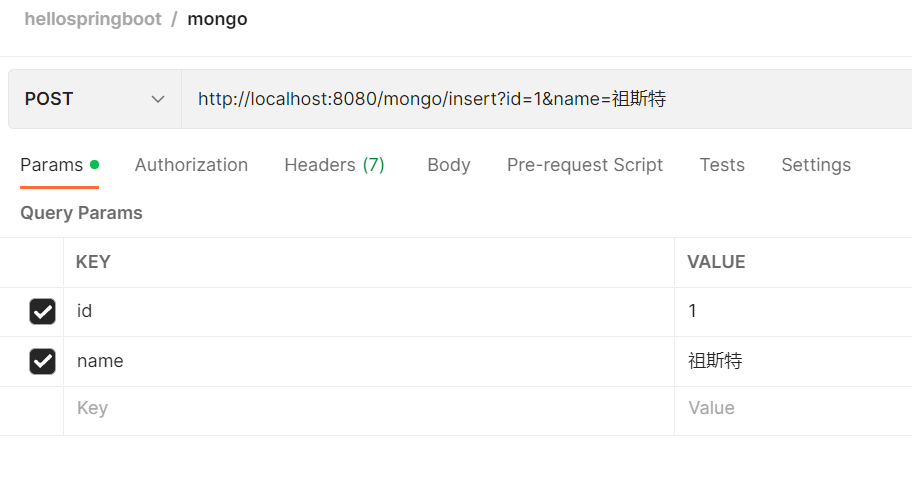Open the Settings tab
912x498 pixels.
click(x=815, y=165)
